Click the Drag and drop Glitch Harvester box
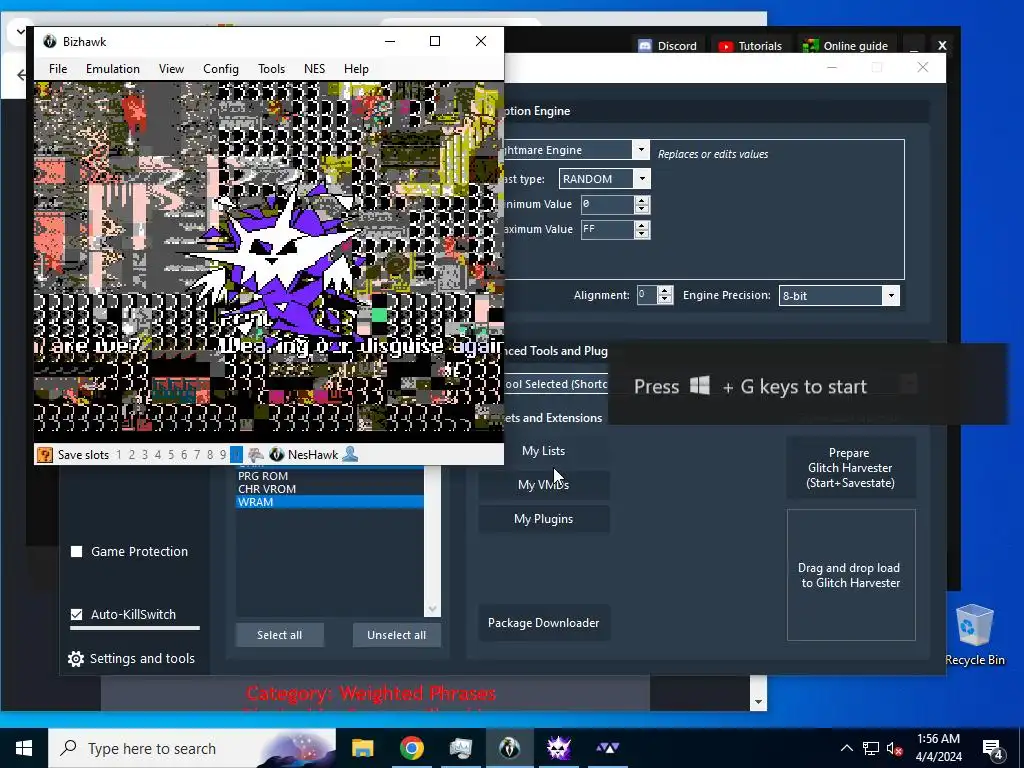 [851, 575]
